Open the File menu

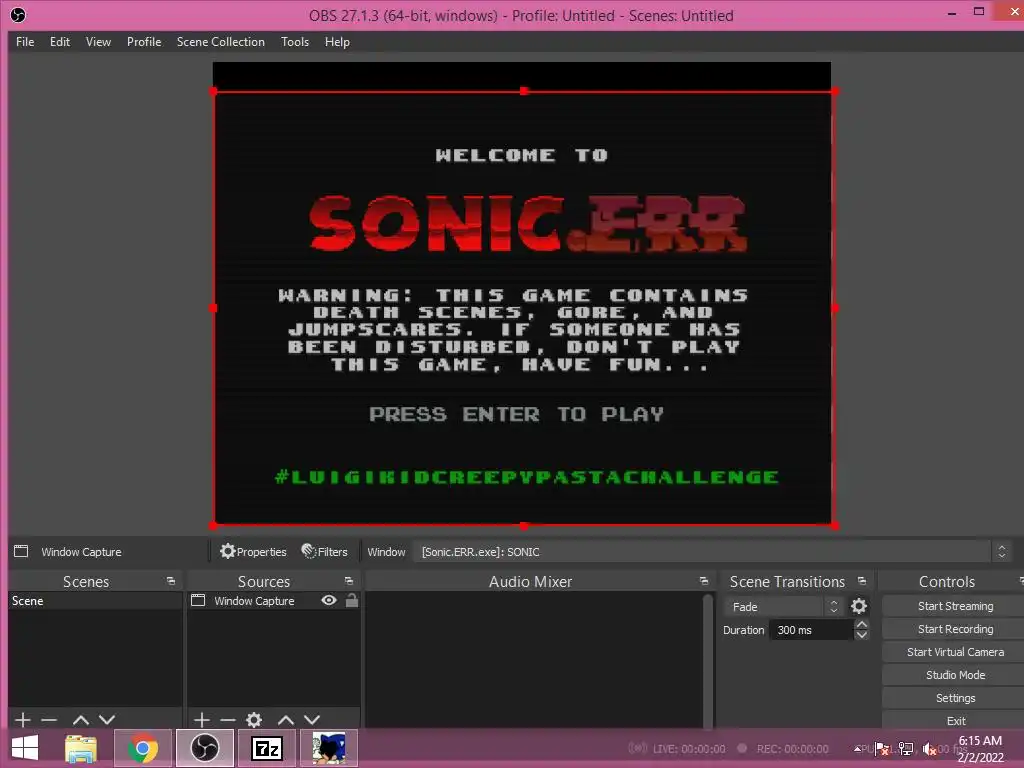click(x=25, y=42)
